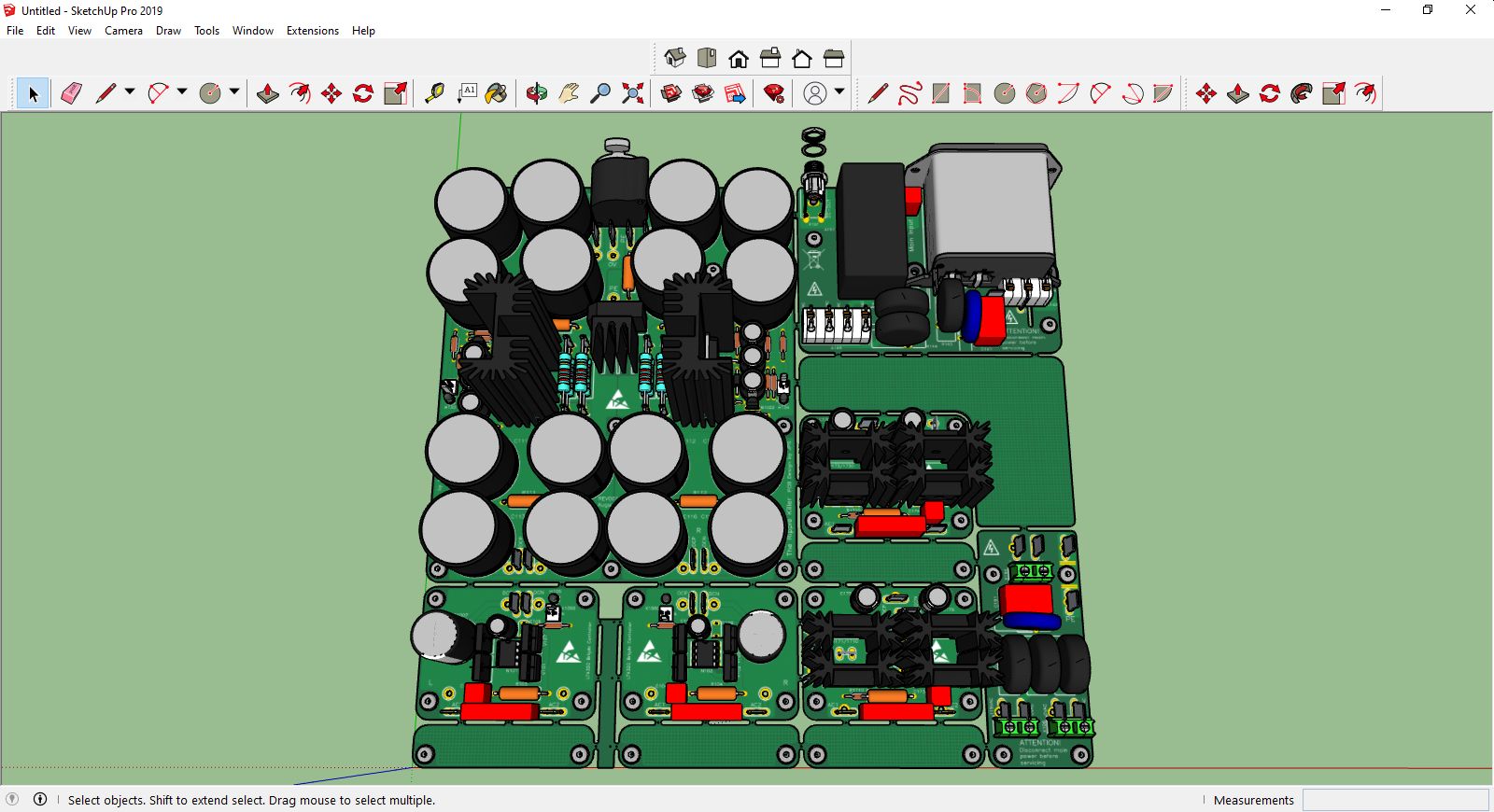Activate the Select arrow tool
Screen dimensions: 1494x812
pyautogui.click(x=33, y=93)
